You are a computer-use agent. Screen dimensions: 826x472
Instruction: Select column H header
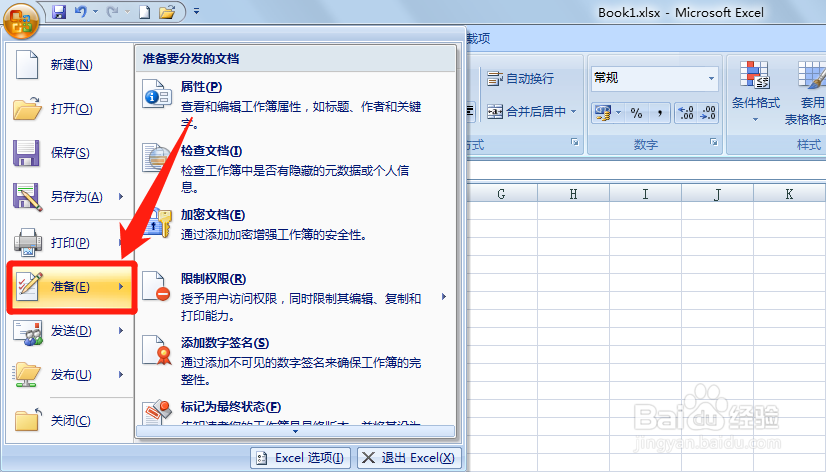pyautogui.click(x=573, y=194)
